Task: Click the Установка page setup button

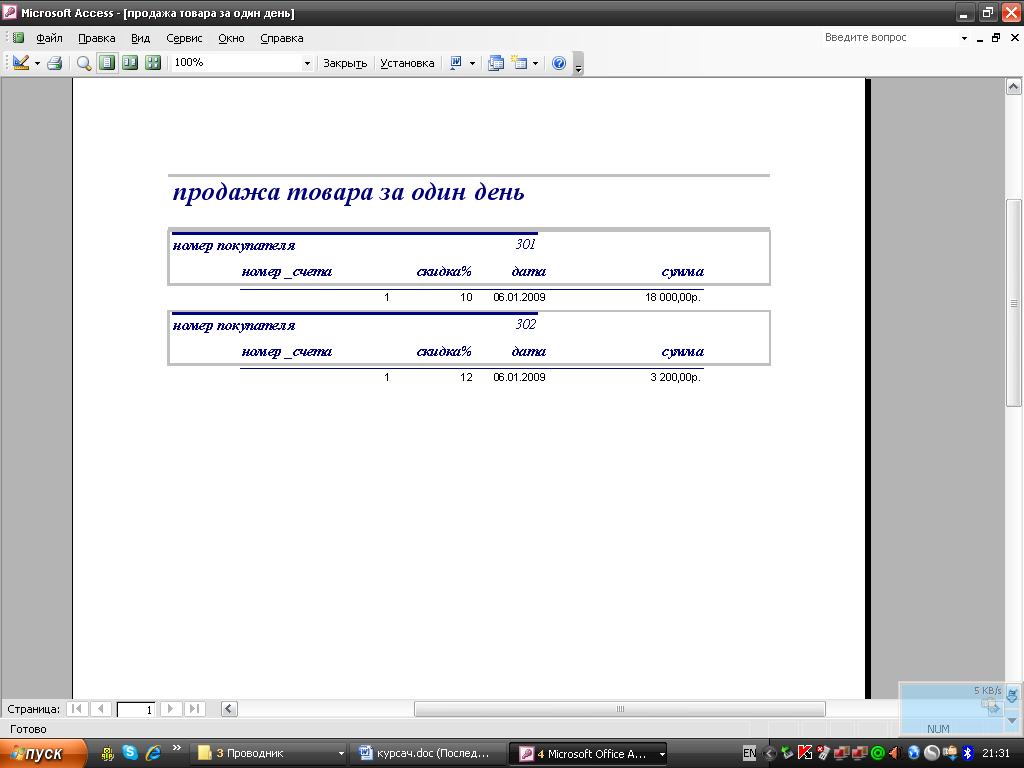Action: (x=407, y=63)
